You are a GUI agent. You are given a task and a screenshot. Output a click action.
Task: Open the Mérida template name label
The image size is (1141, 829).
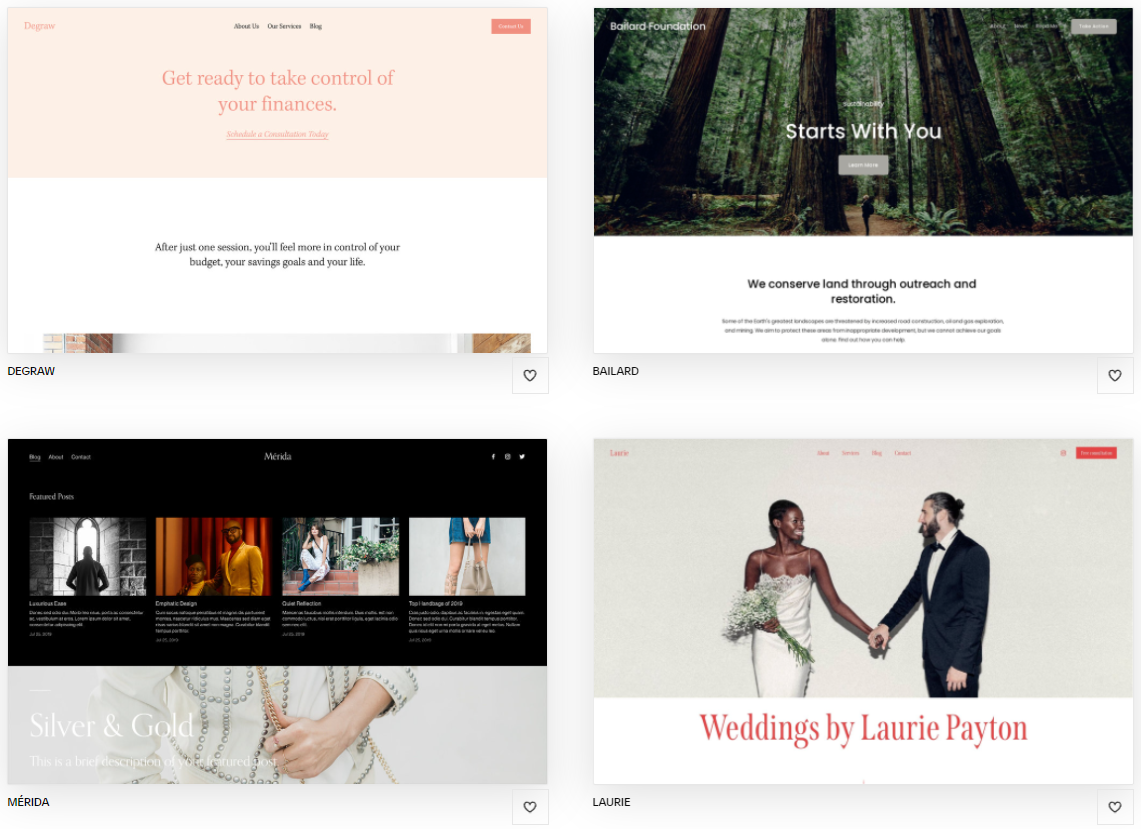[x=28, y=802]
